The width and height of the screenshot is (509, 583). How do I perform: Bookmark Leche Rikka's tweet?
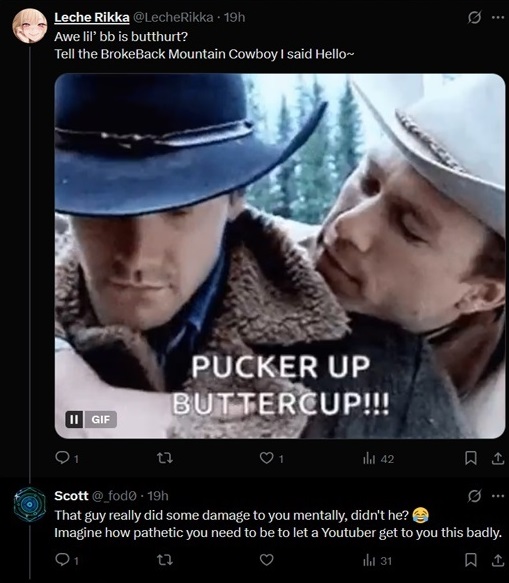[x=471, y=458]
